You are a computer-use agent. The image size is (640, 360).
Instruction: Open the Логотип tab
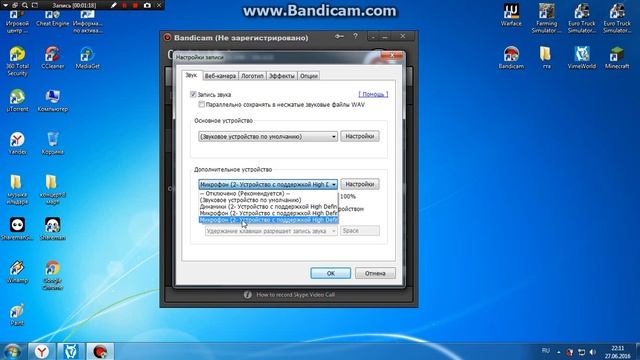click(252, 76)
